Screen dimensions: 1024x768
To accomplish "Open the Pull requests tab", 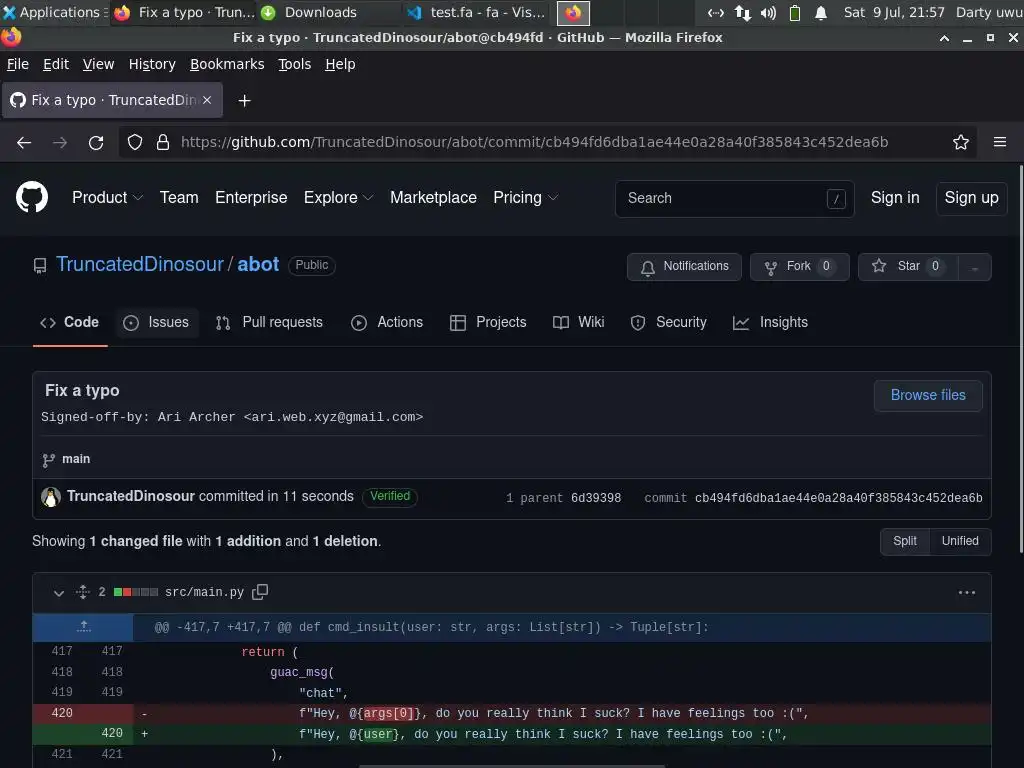I will click(x=269, y=323).
